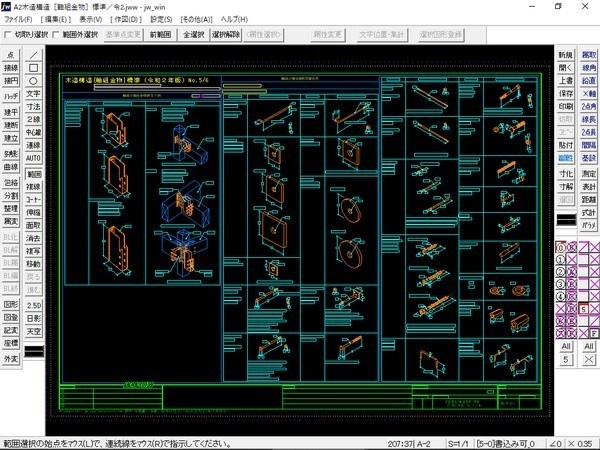The width and height of the screenshot is (600, 450).
Task: Select the 文字 text tool
Action: click(33, 94)
